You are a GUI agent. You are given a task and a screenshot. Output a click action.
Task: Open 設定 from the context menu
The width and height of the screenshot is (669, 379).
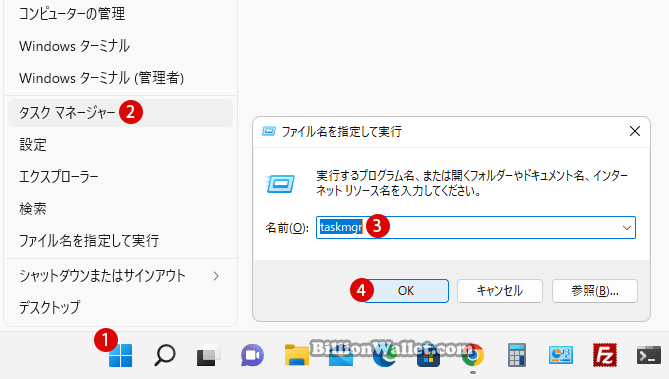(120, 145)
